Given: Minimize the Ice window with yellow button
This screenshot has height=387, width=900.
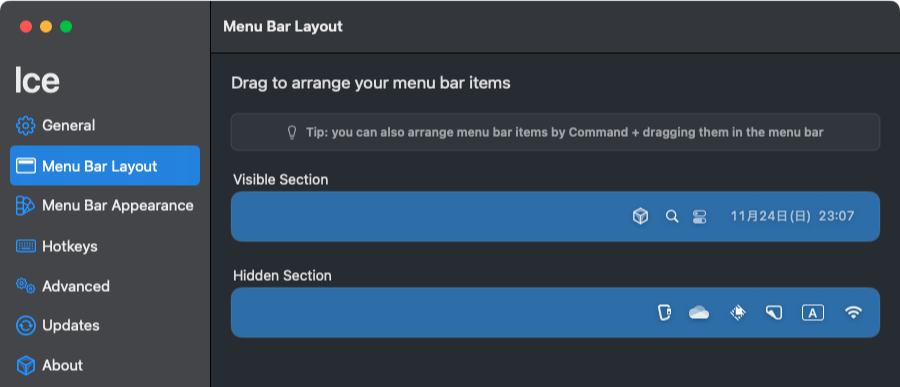Looking at the screenshot, I should [46, 26].
